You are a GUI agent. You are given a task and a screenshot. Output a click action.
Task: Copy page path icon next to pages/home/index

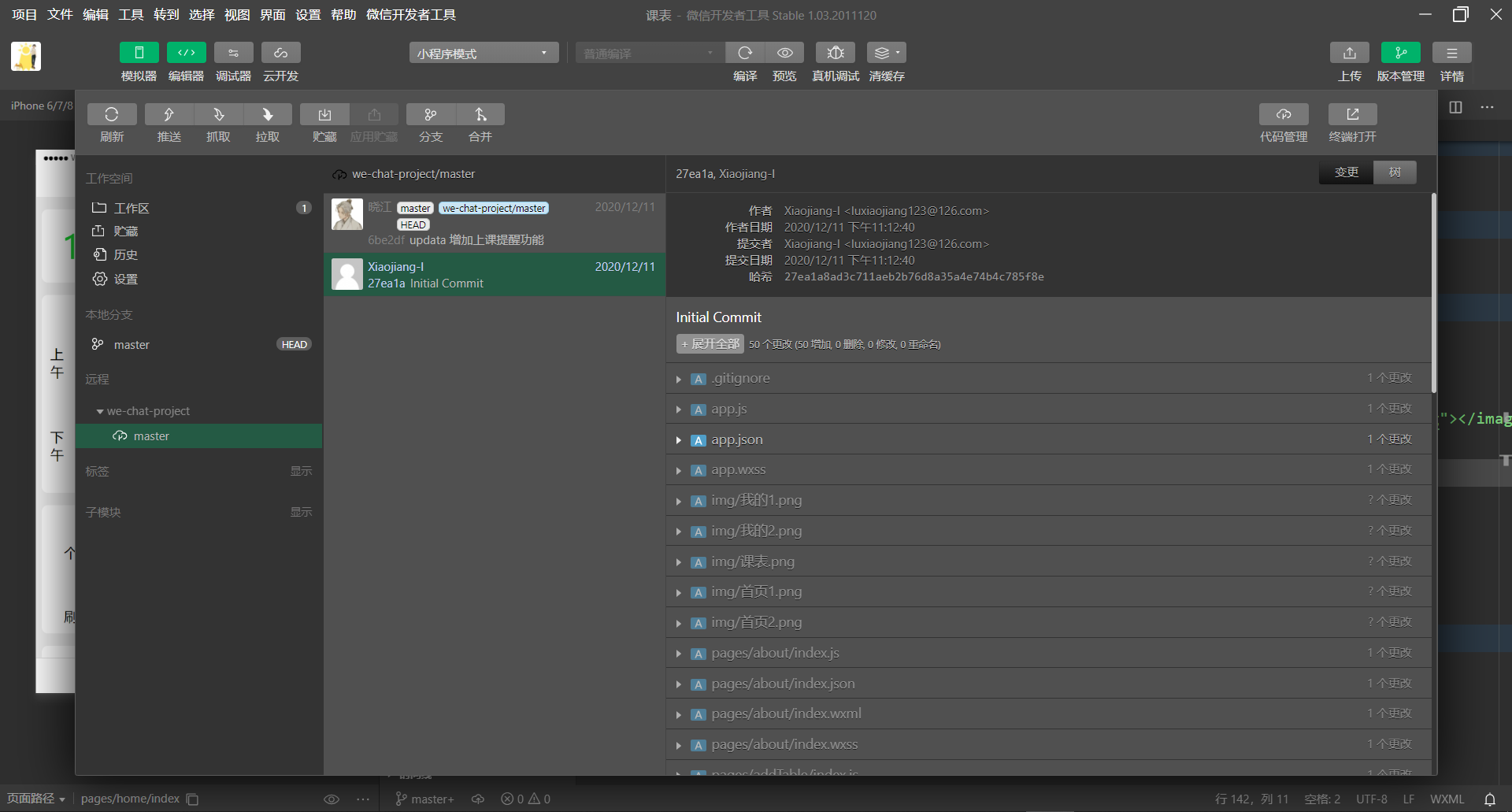pyautogui.click(x=192, y=799)
